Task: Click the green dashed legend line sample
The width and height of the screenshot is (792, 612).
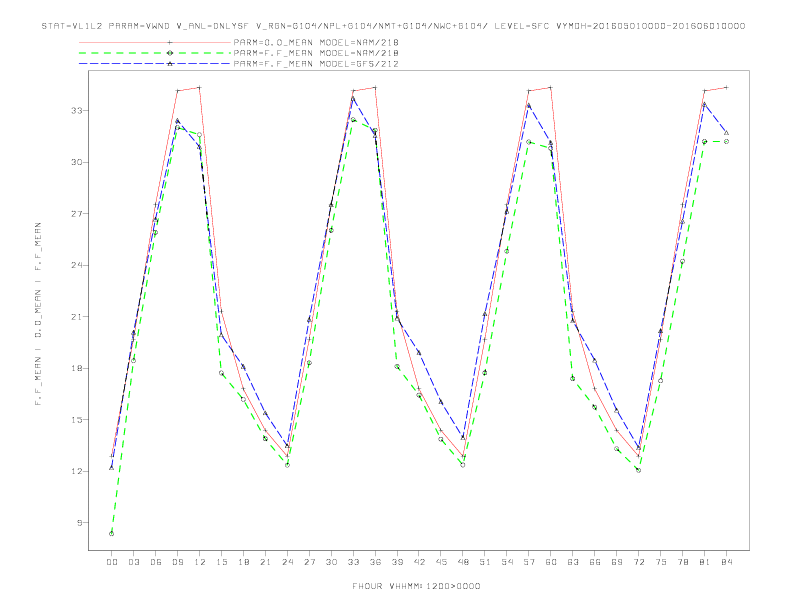Action: click(x=155, y=53)
